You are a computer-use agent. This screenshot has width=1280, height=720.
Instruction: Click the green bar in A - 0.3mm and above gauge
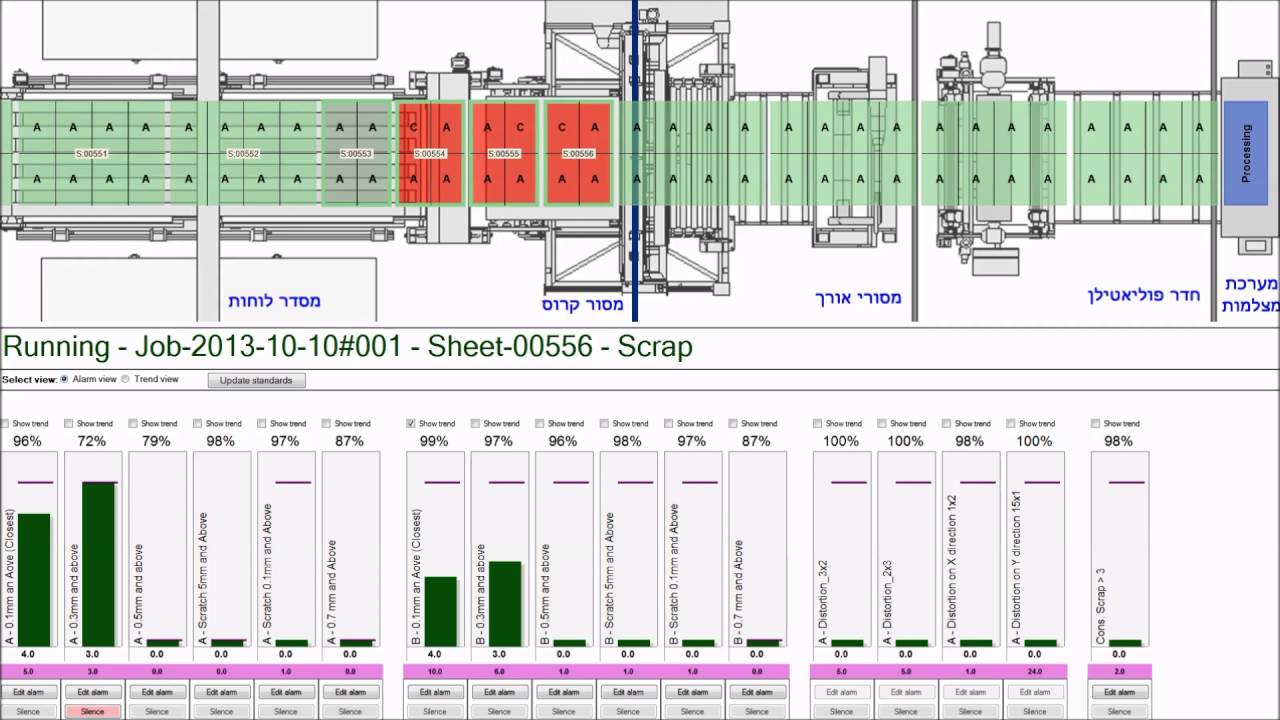click(98, 564)
